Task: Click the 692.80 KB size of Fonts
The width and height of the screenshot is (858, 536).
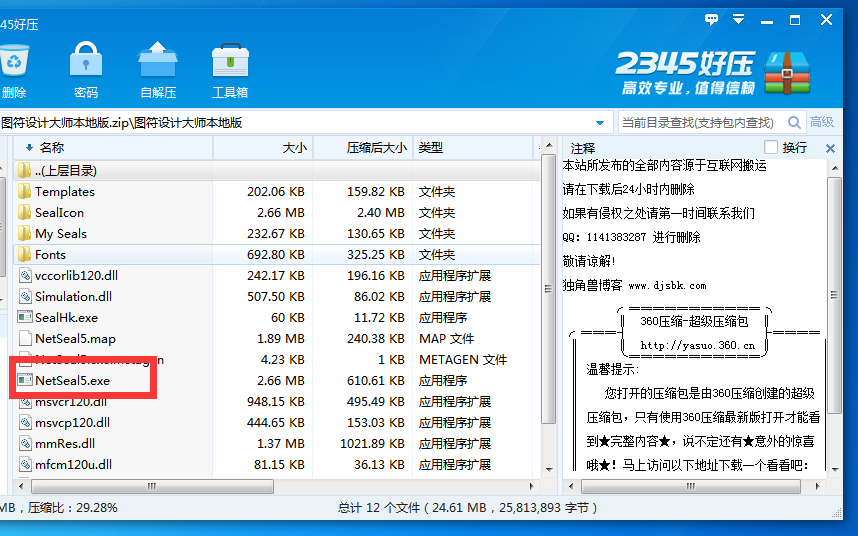Action: point(275,254)
